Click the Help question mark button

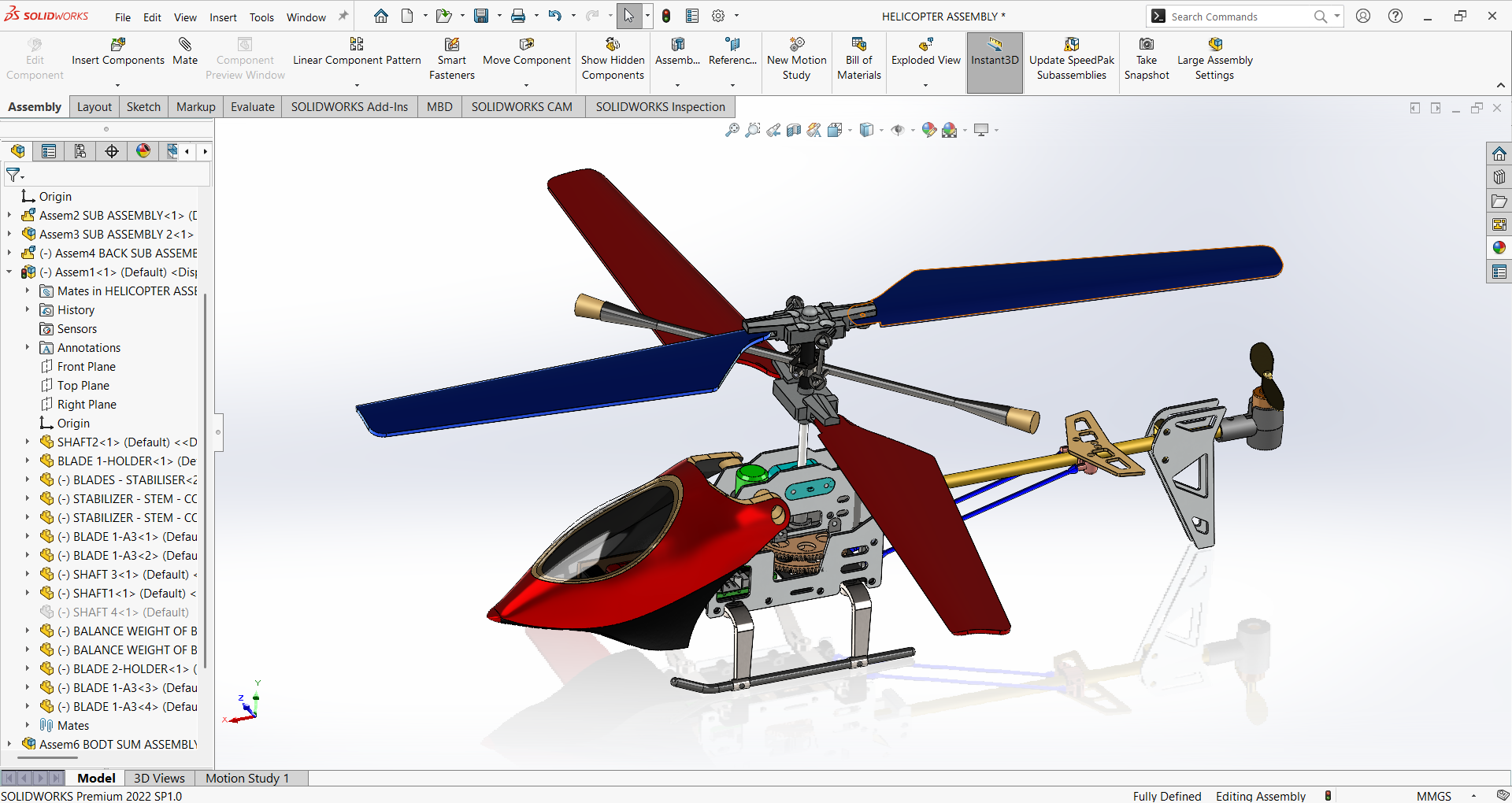[x=1395, y=16]
